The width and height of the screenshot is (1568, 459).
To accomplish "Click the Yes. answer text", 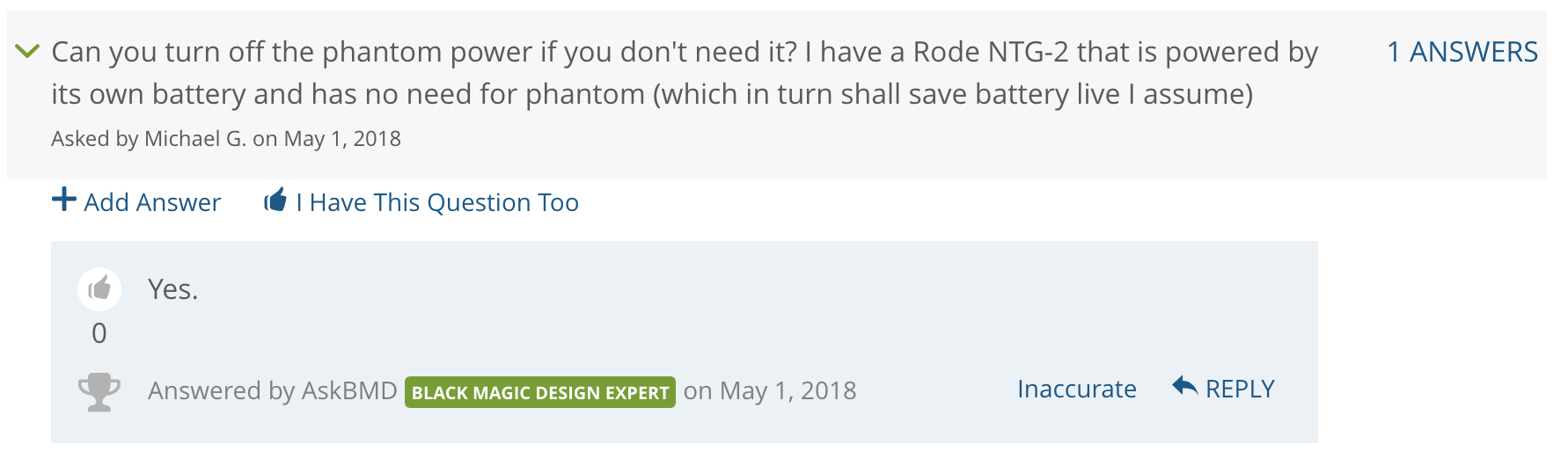I will (173, 289).
